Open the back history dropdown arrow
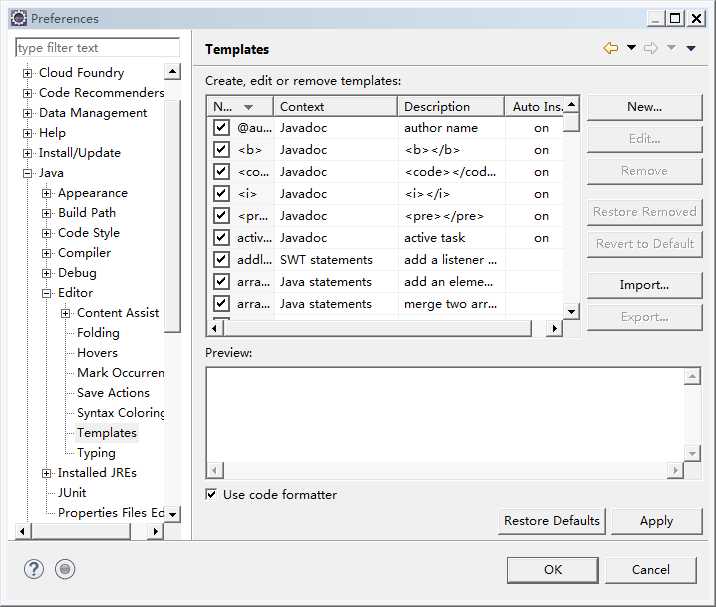This screenshot has width=716, height=607. coord(631,48)
